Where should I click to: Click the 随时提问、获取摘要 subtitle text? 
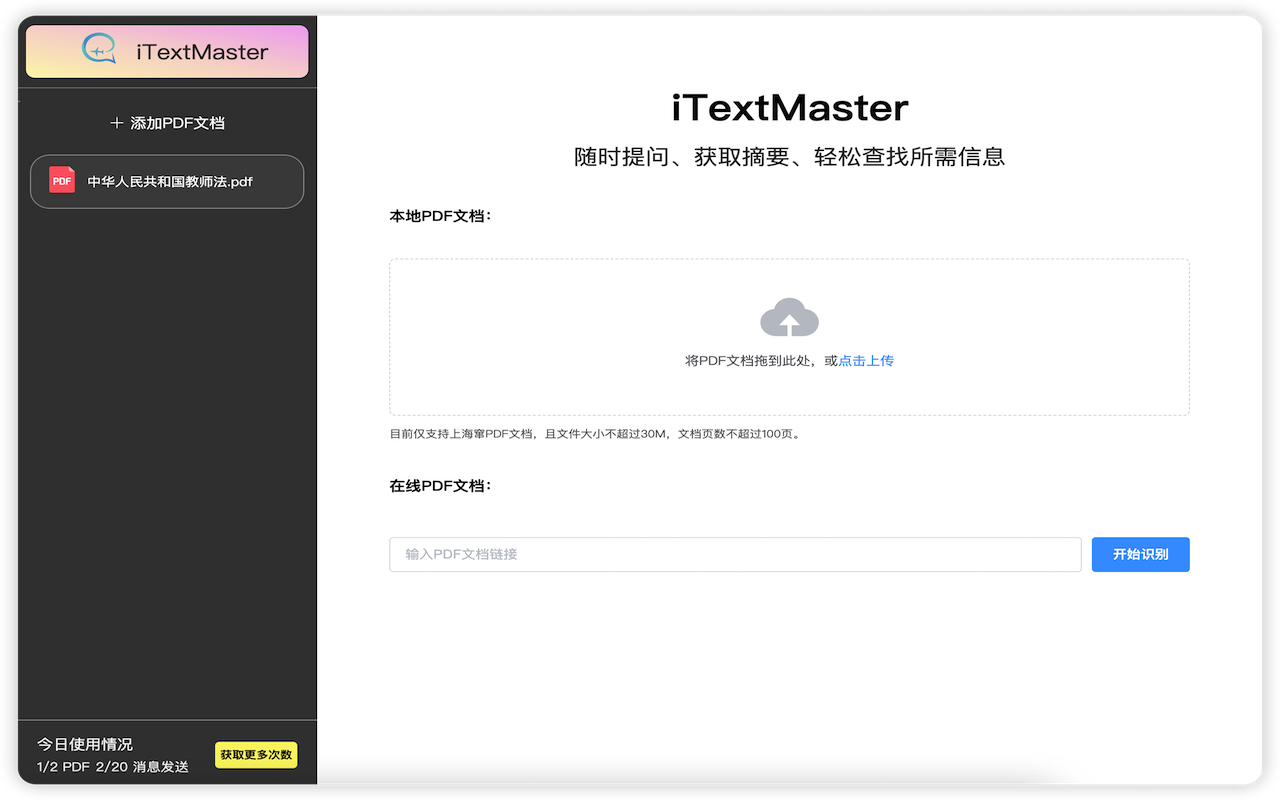click(789, 156)
